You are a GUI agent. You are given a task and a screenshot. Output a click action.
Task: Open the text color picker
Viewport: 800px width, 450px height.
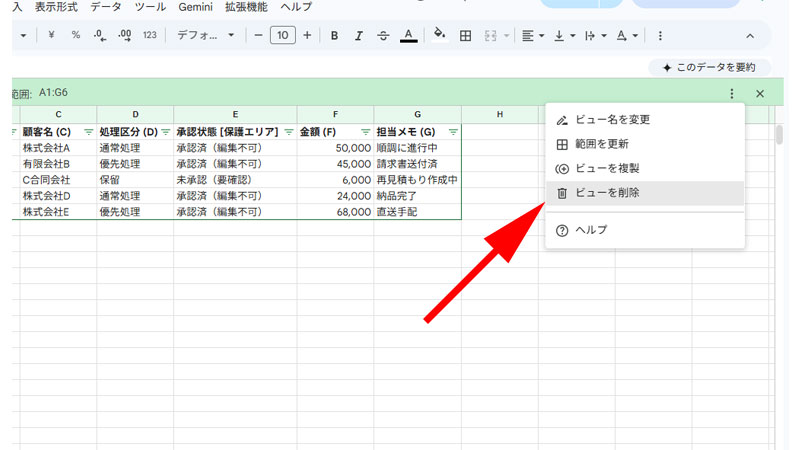point(408,36)
